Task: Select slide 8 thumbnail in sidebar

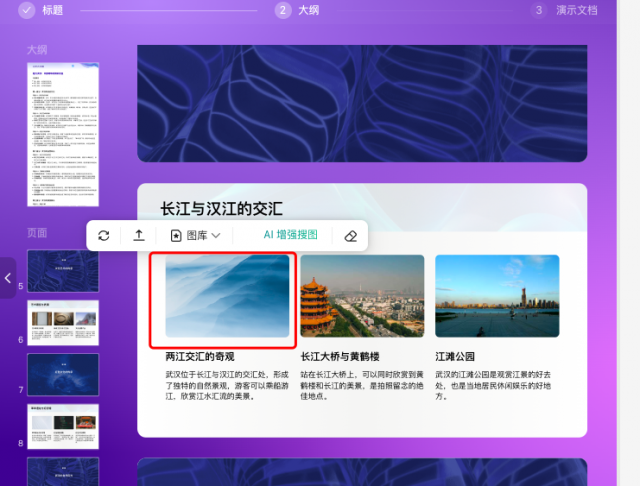Action: point(63,426)
